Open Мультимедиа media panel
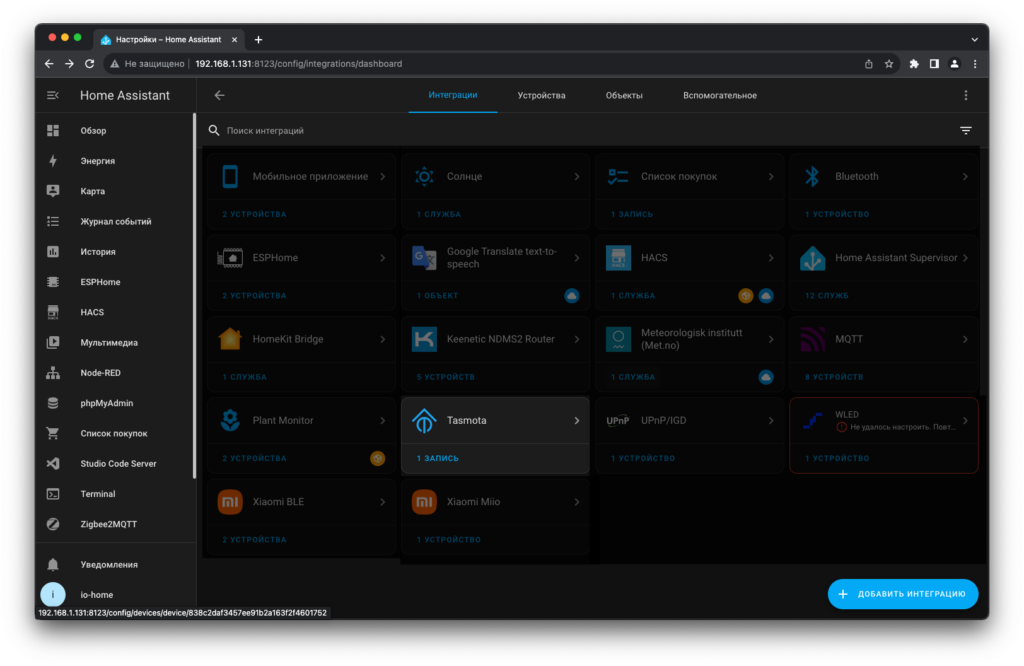 (x=115, y=342)
